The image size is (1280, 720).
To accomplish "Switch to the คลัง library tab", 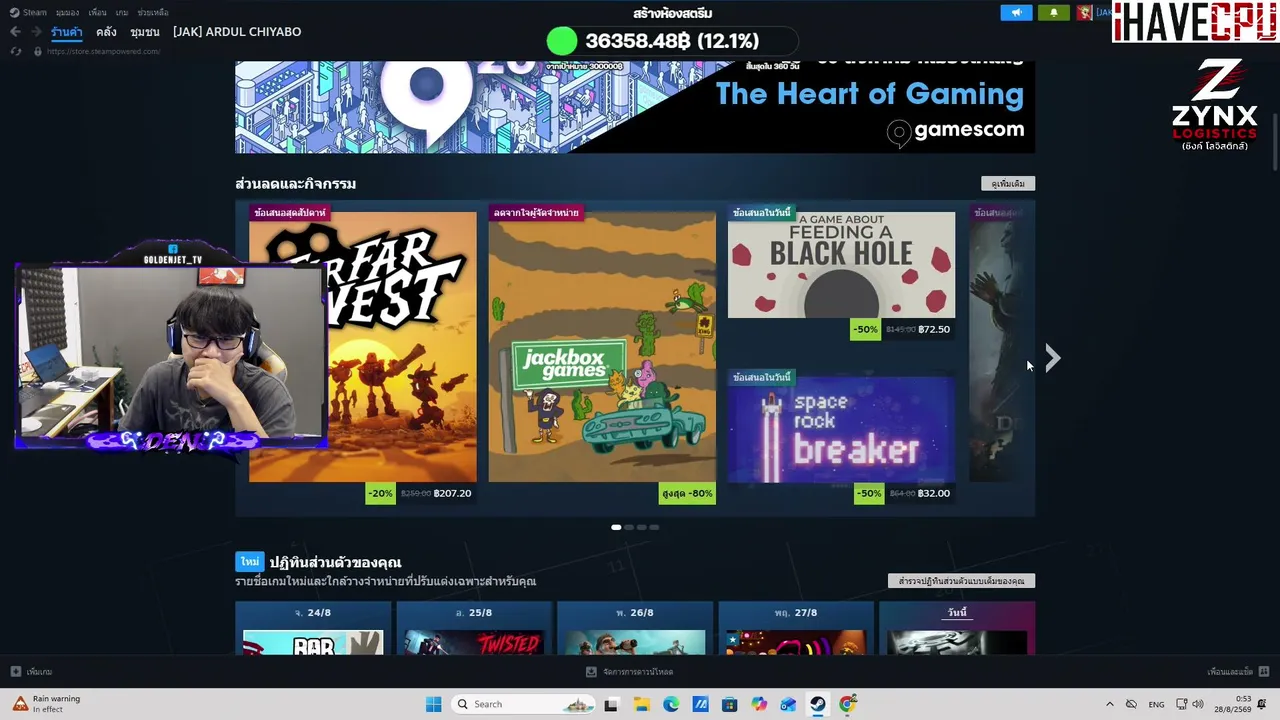I will [107, 32].
